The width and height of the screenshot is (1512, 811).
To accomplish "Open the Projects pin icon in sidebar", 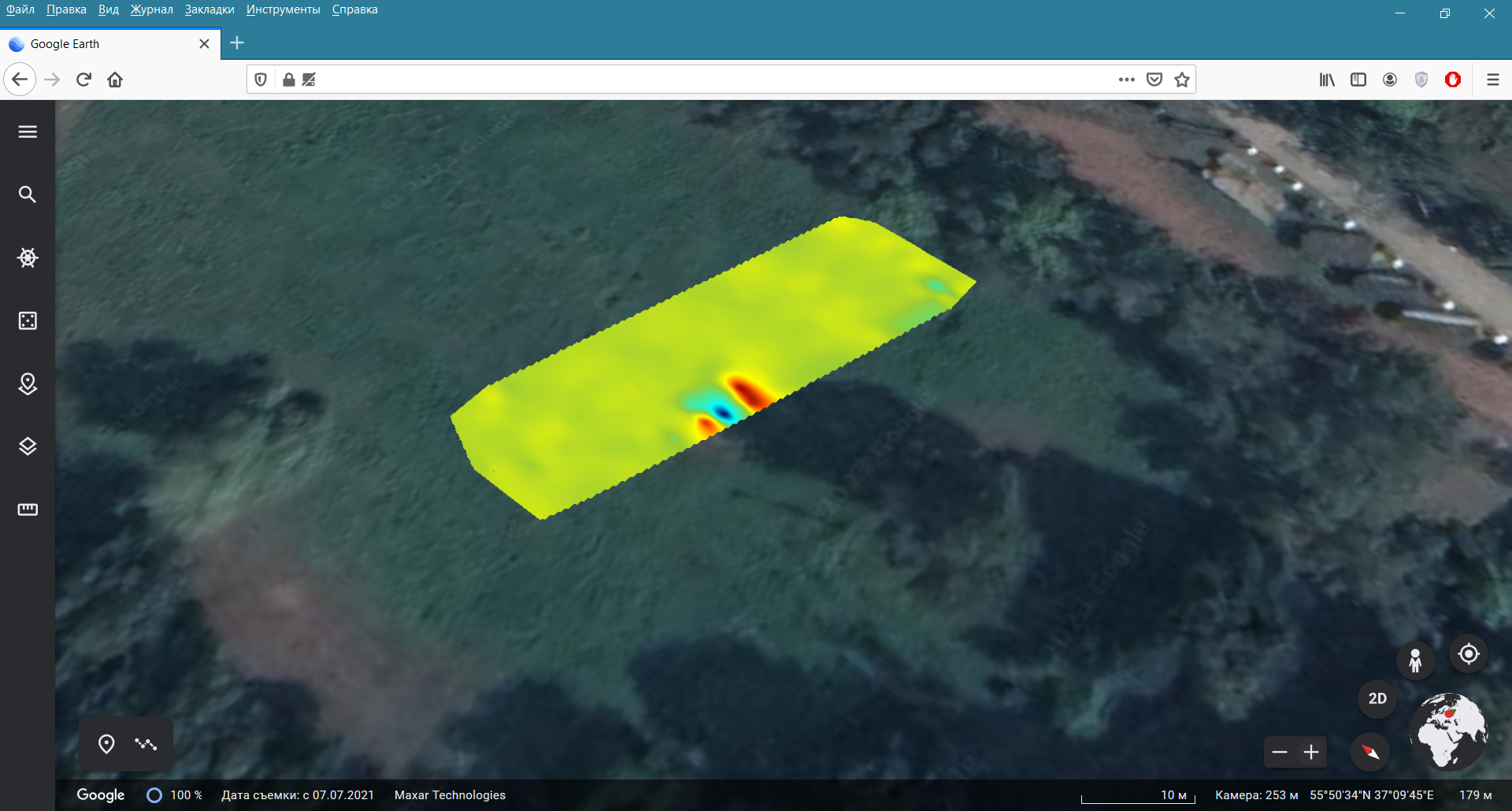I will click(28, 383).
